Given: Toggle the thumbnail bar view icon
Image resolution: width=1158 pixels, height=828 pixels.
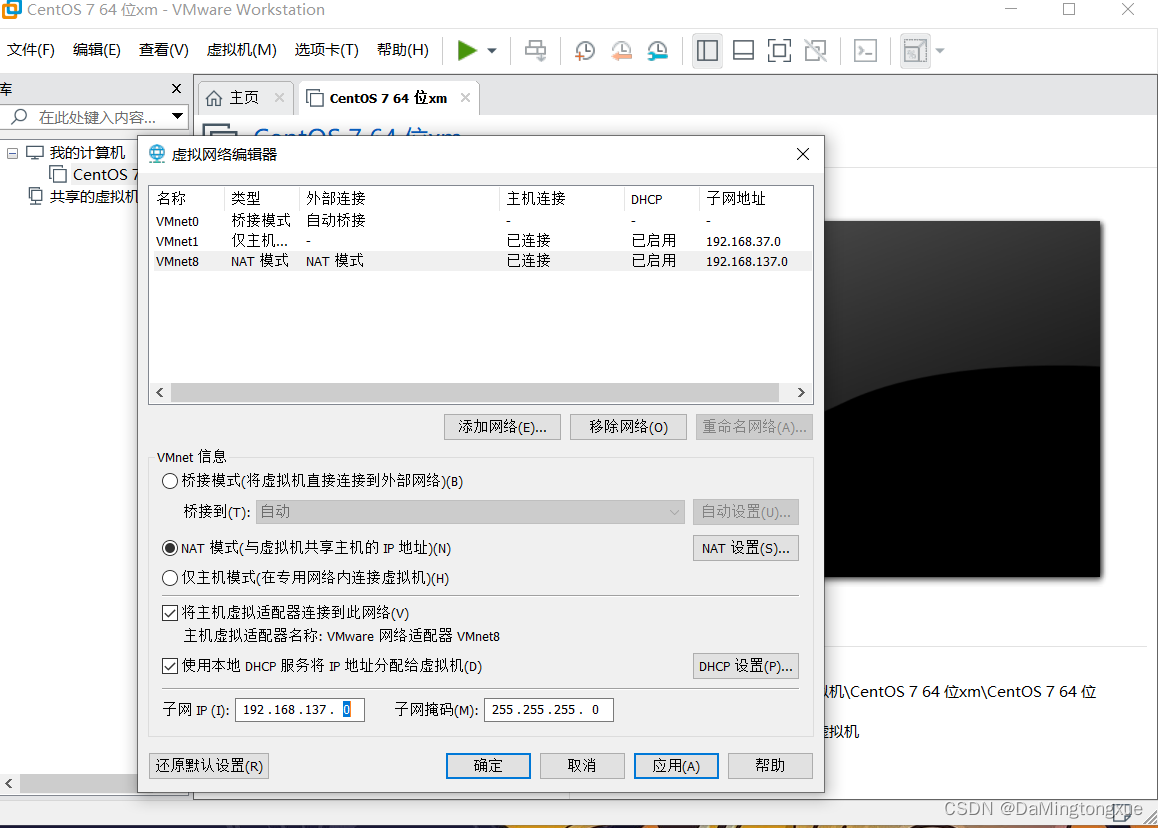Looking at the screenshot, I should 743,51.
